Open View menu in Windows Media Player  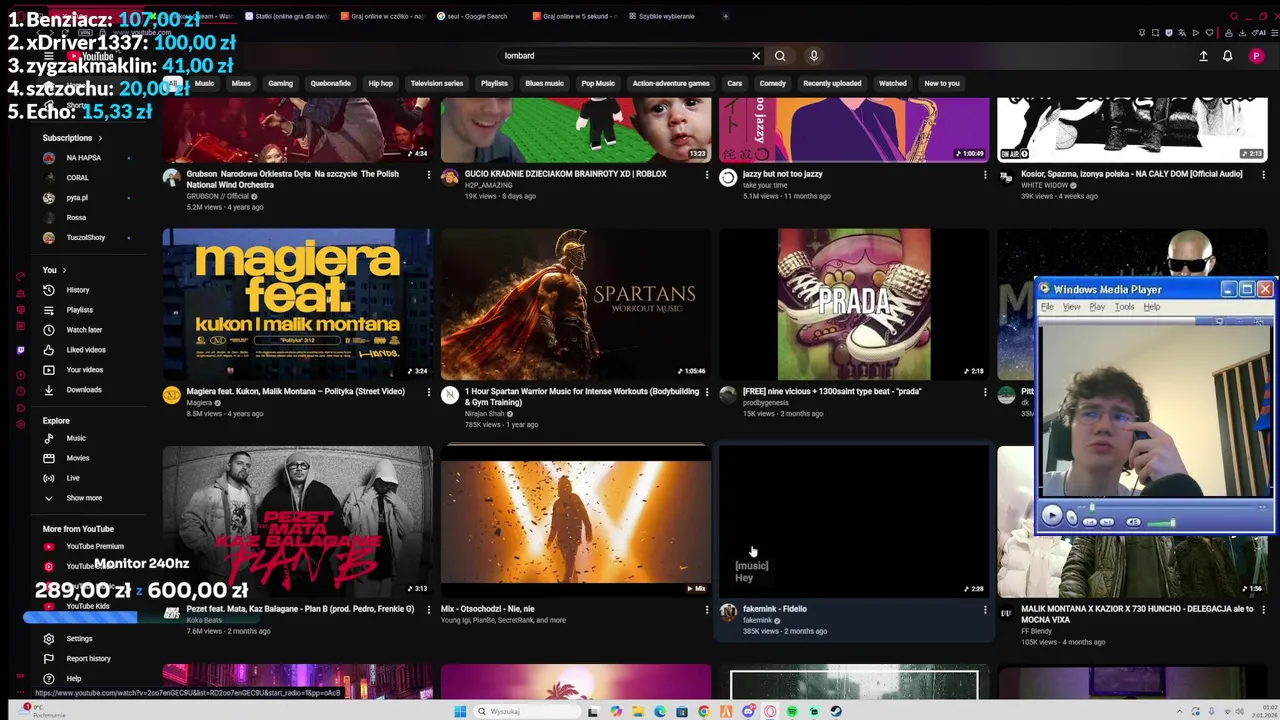pyautogui.click(x=1071, y=307)
